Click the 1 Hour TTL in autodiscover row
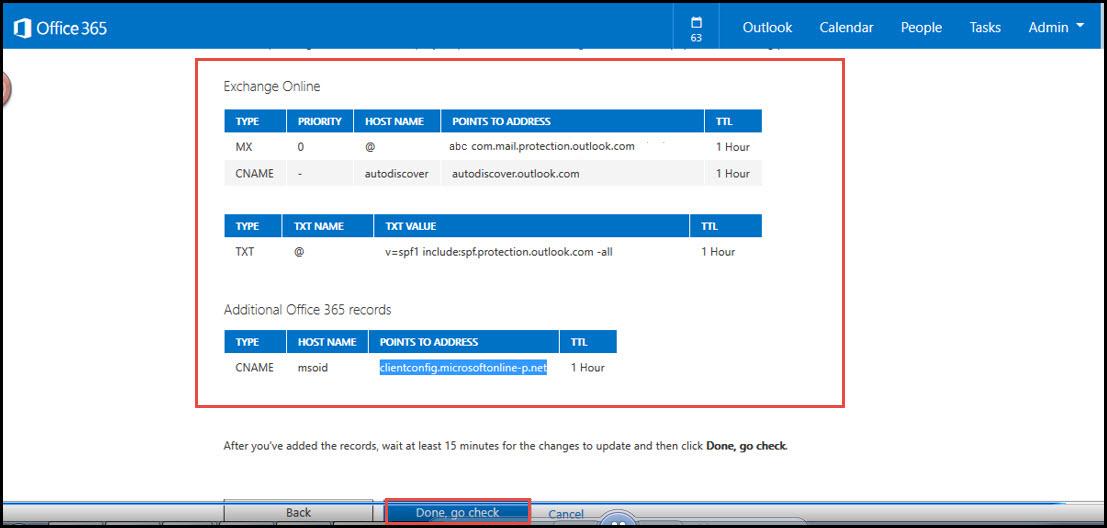1107x528 pixels. coord(733,174)
